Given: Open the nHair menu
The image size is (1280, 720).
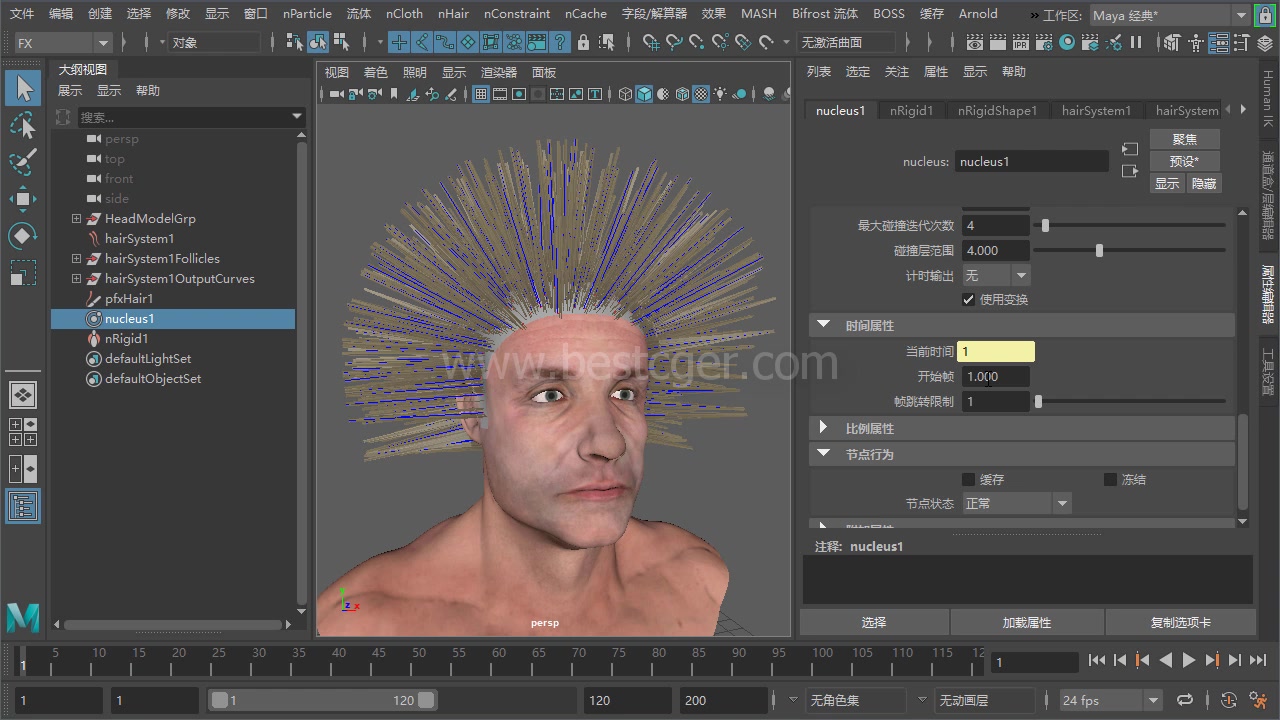Looking at the screenshot, I should click(x=453, y=14).
